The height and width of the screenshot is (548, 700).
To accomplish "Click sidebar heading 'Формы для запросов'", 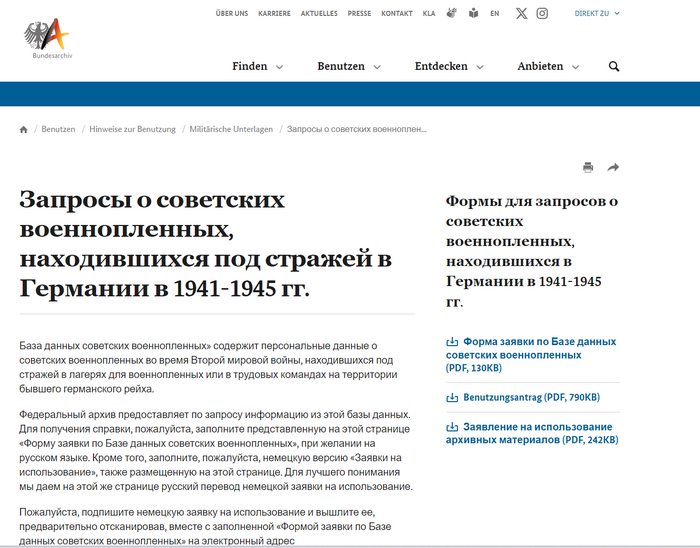I will [532, 251].
